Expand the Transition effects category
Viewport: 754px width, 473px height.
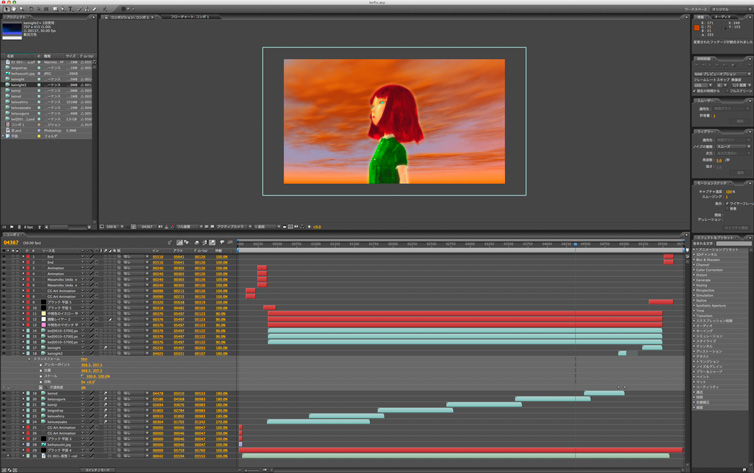coord(694,315)
